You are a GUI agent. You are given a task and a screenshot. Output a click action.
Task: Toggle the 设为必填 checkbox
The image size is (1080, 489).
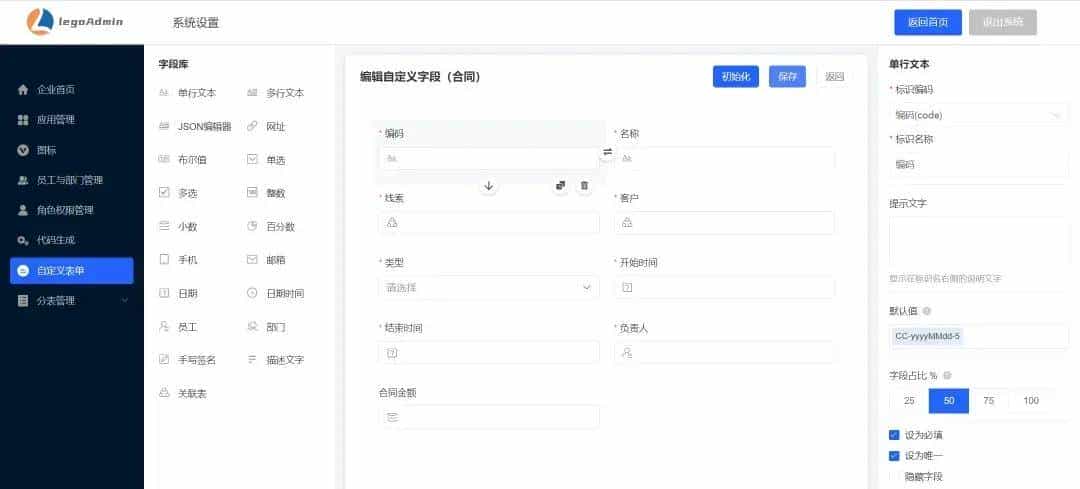coord(894,435)
